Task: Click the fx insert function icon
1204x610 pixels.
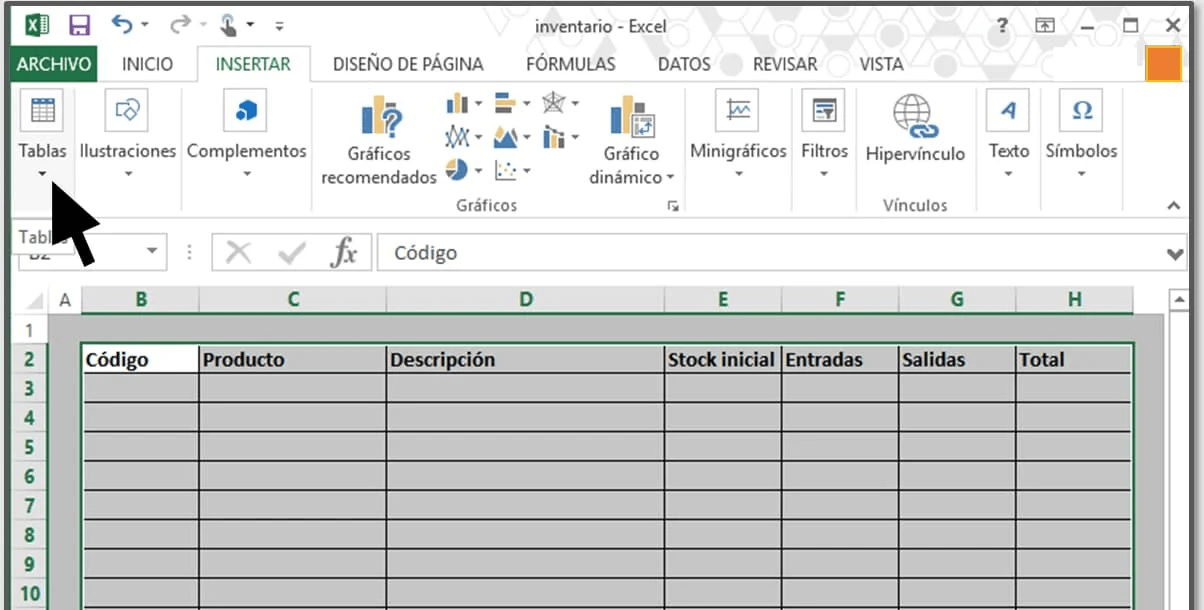Action: click(x=345, y=252)
